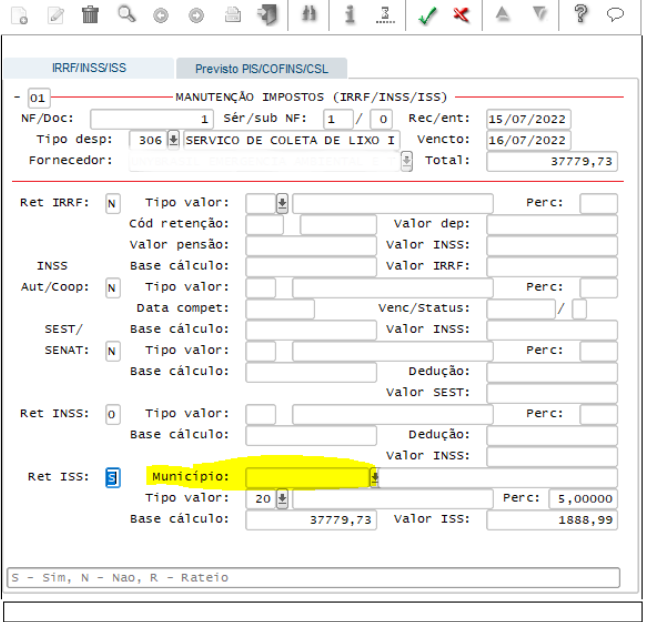Click the new document icon in toolbar
The image size is (645, 622).
pyautogui.click(x=19, y=16)
